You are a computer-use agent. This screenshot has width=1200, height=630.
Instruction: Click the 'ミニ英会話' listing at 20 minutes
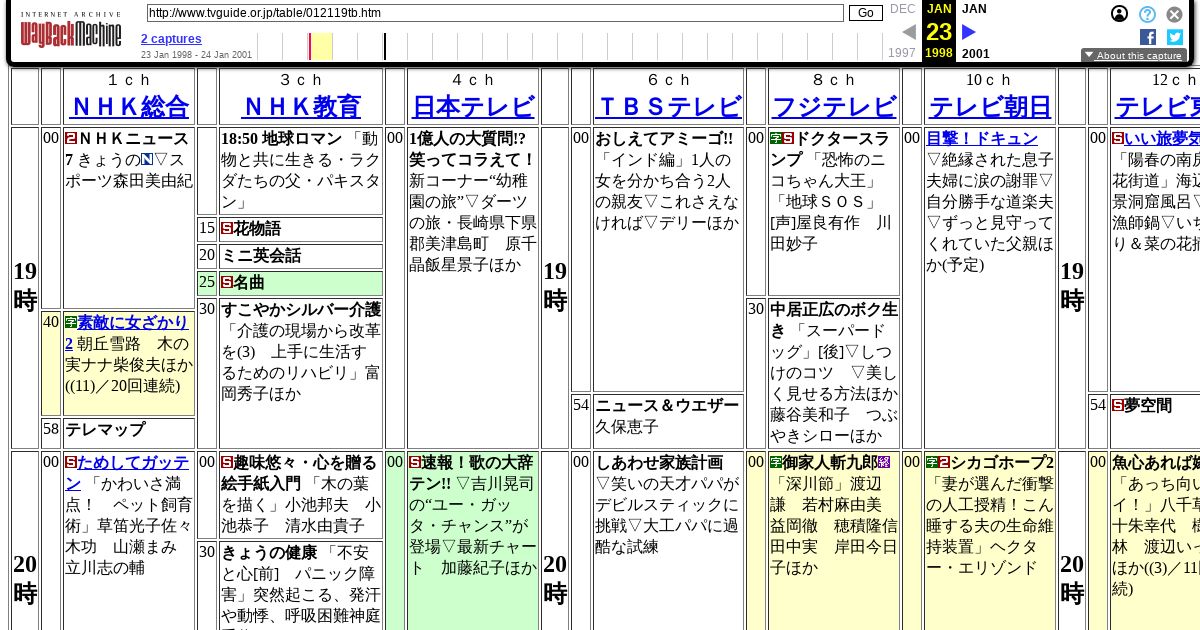(x=261, y=256)
